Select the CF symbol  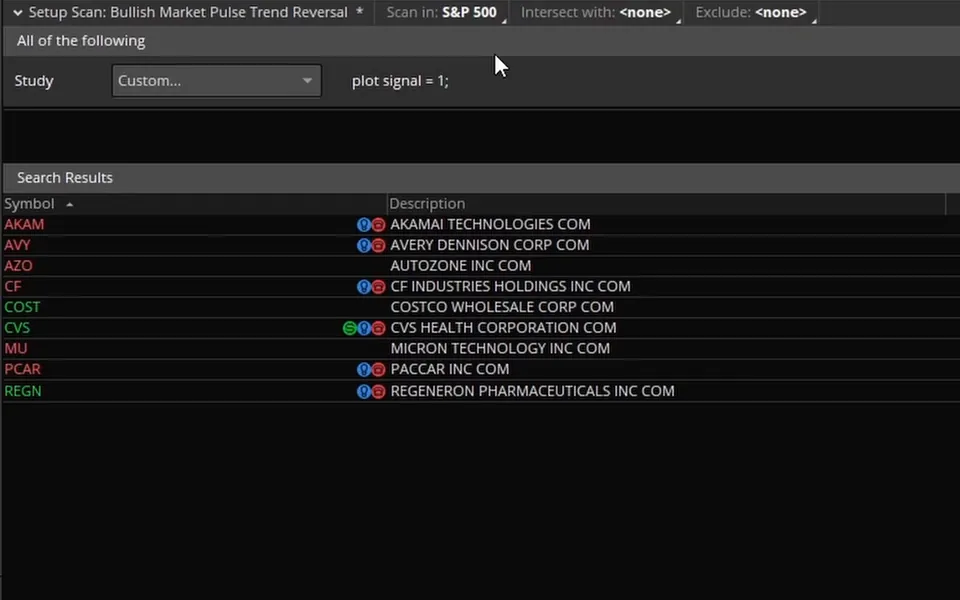13,287
